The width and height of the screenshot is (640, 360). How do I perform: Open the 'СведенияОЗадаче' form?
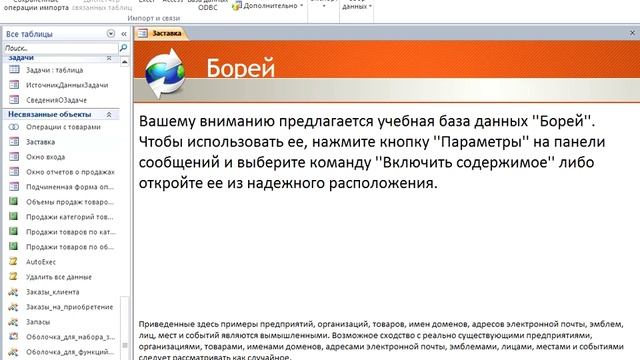coord(56,100)
